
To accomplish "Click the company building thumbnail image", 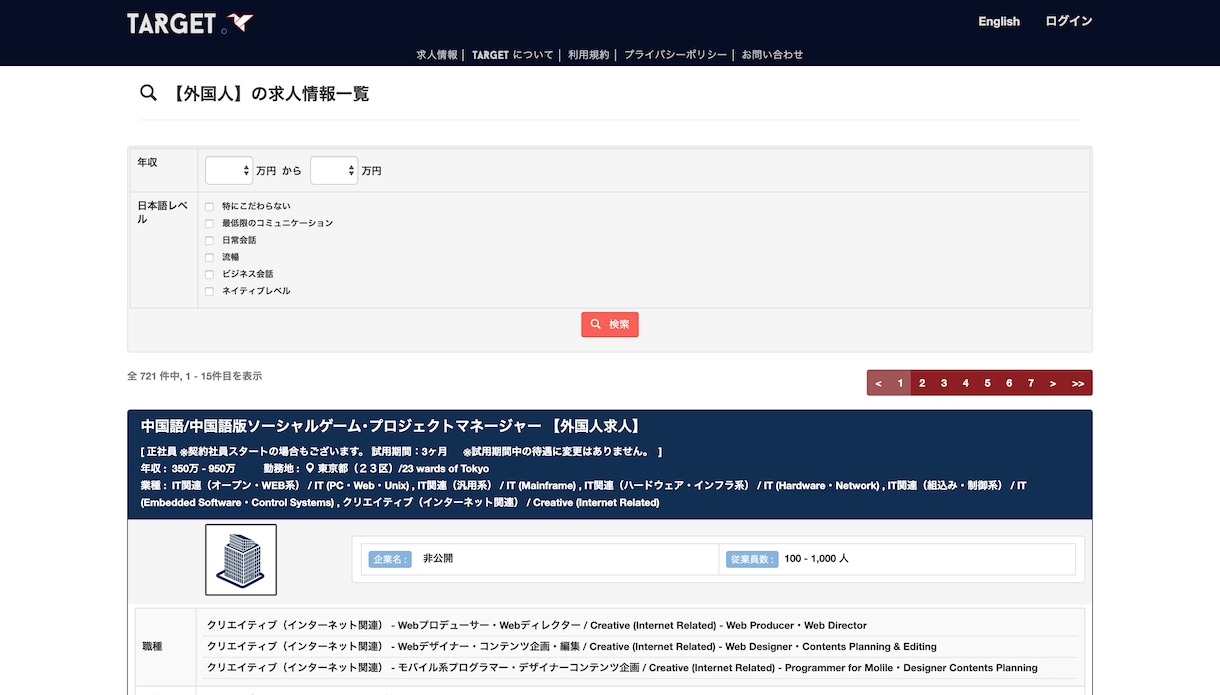I will click(x=241, y=560).
